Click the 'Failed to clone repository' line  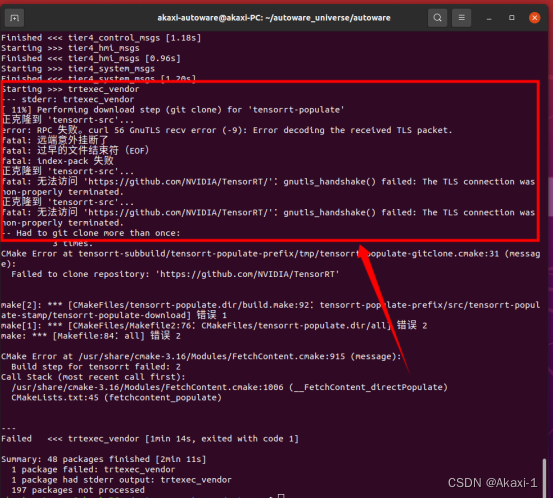tap(175, 274)
